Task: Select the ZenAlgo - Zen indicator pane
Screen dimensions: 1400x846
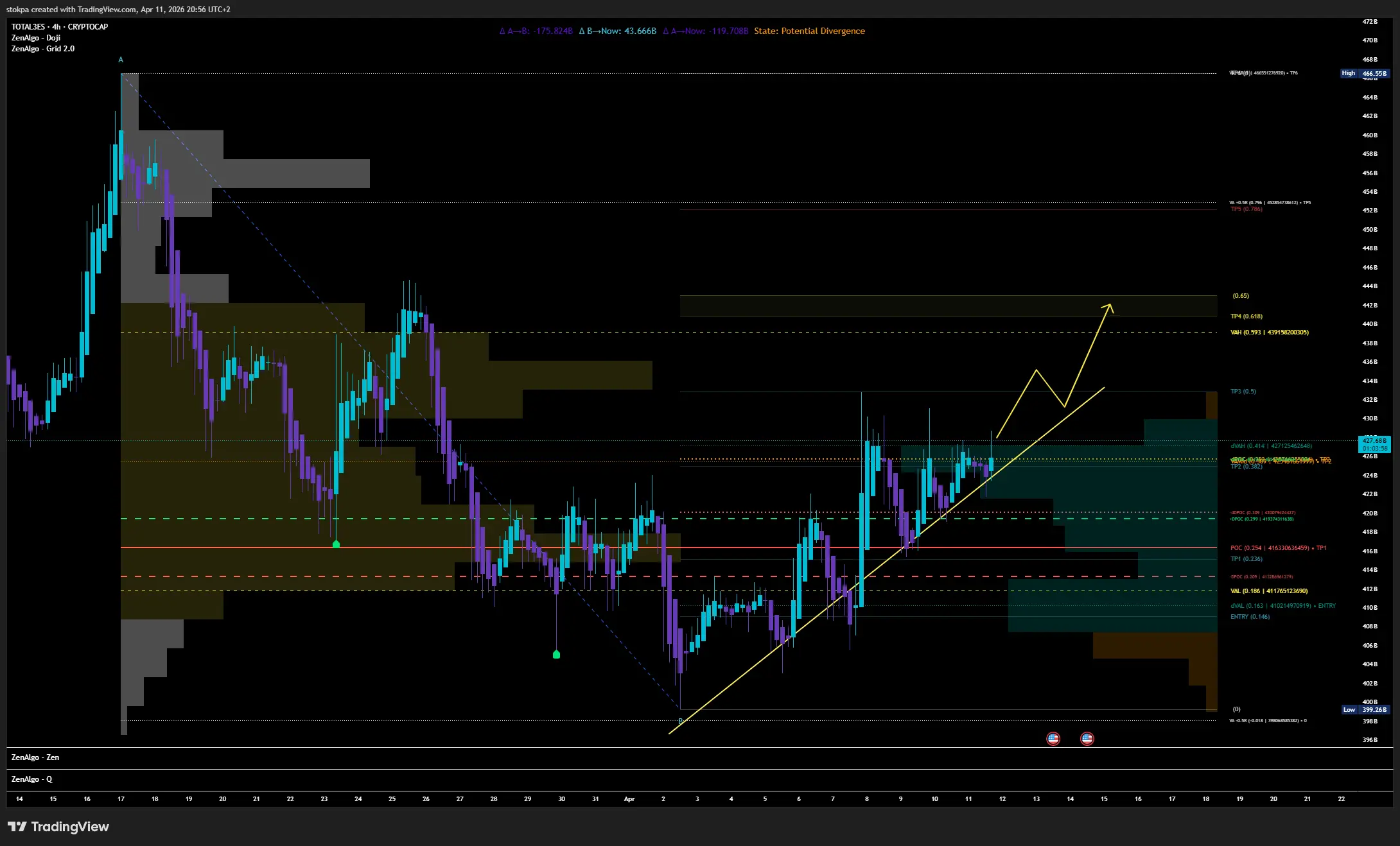Action: click(35, 757)
